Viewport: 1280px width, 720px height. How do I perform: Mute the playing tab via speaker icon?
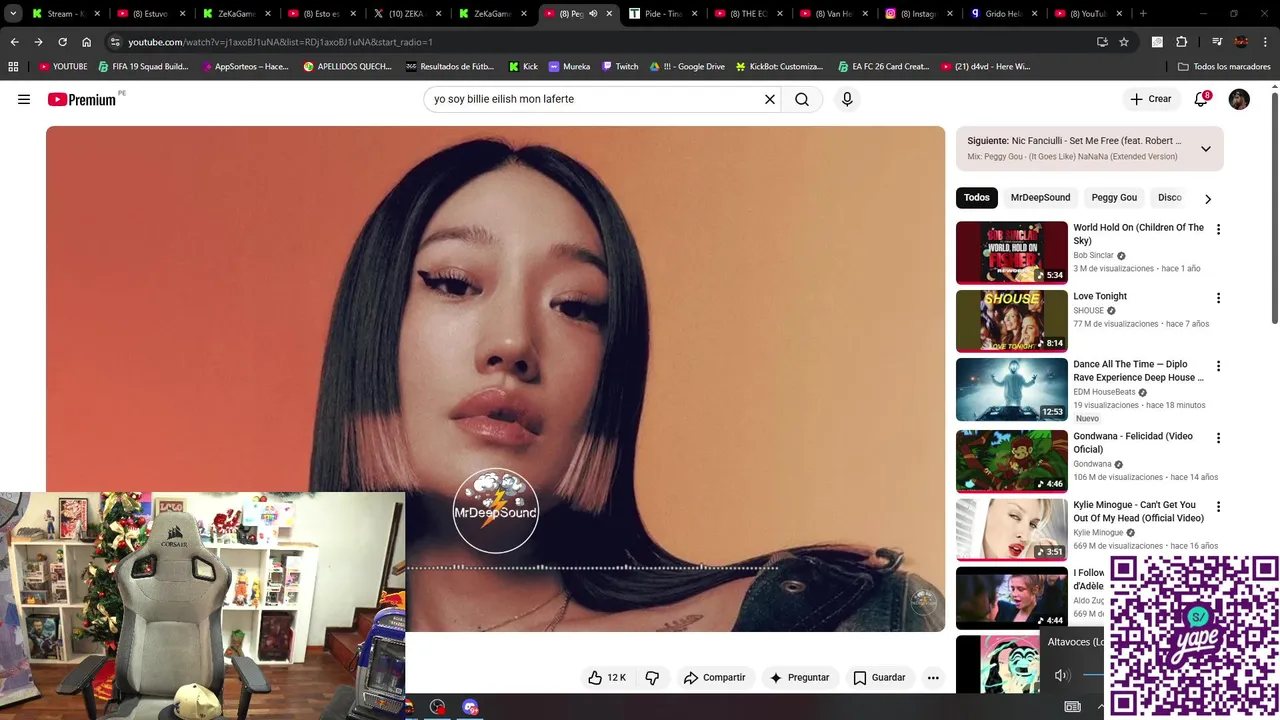click(593, 14)
